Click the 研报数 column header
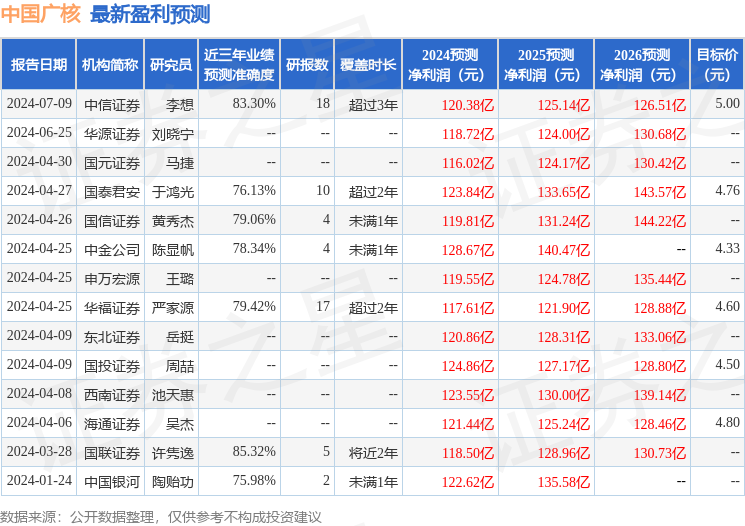 click(307, 65)
